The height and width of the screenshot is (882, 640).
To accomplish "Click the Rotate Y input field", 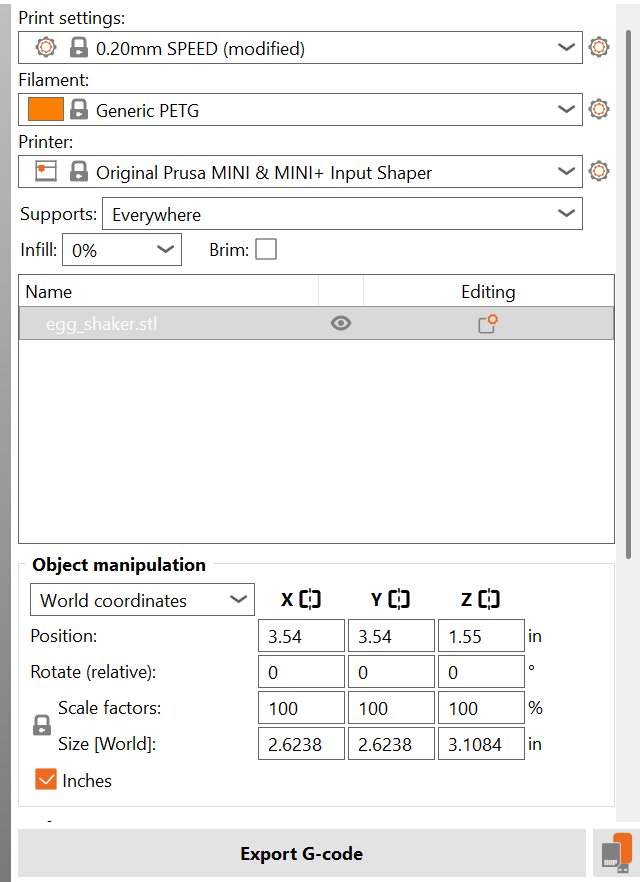I will click(391, 672).
